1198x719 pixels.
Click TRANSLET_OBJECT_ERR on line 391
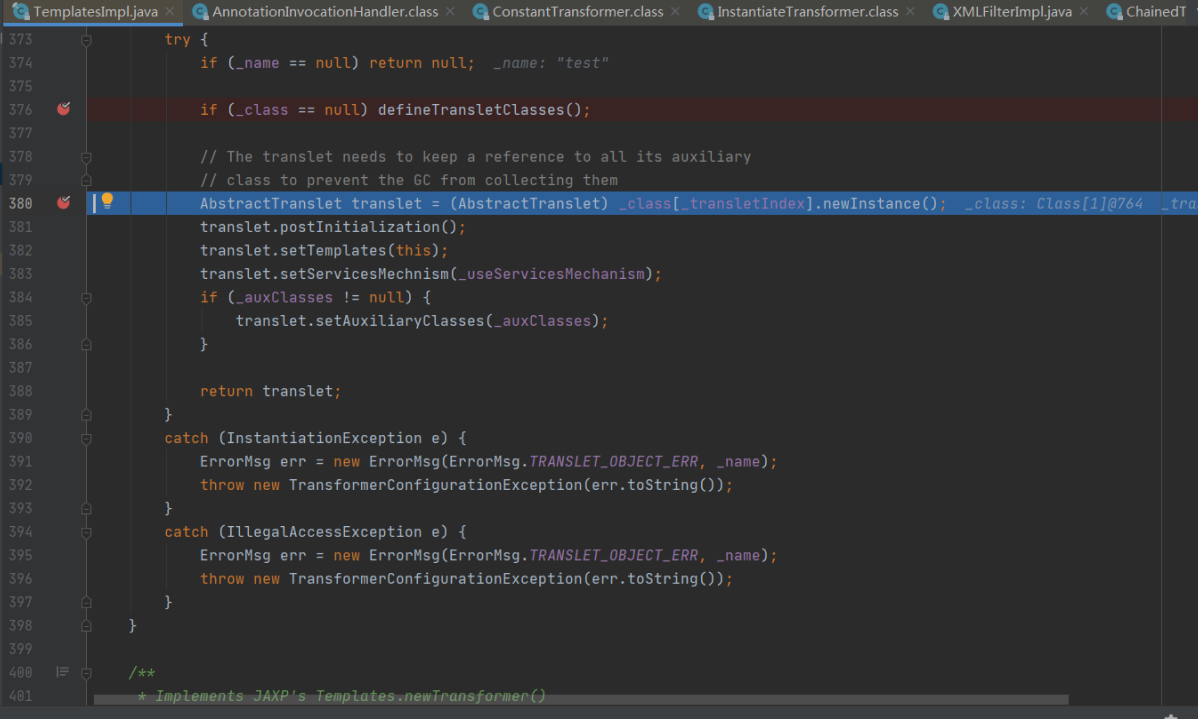(614, 462)
